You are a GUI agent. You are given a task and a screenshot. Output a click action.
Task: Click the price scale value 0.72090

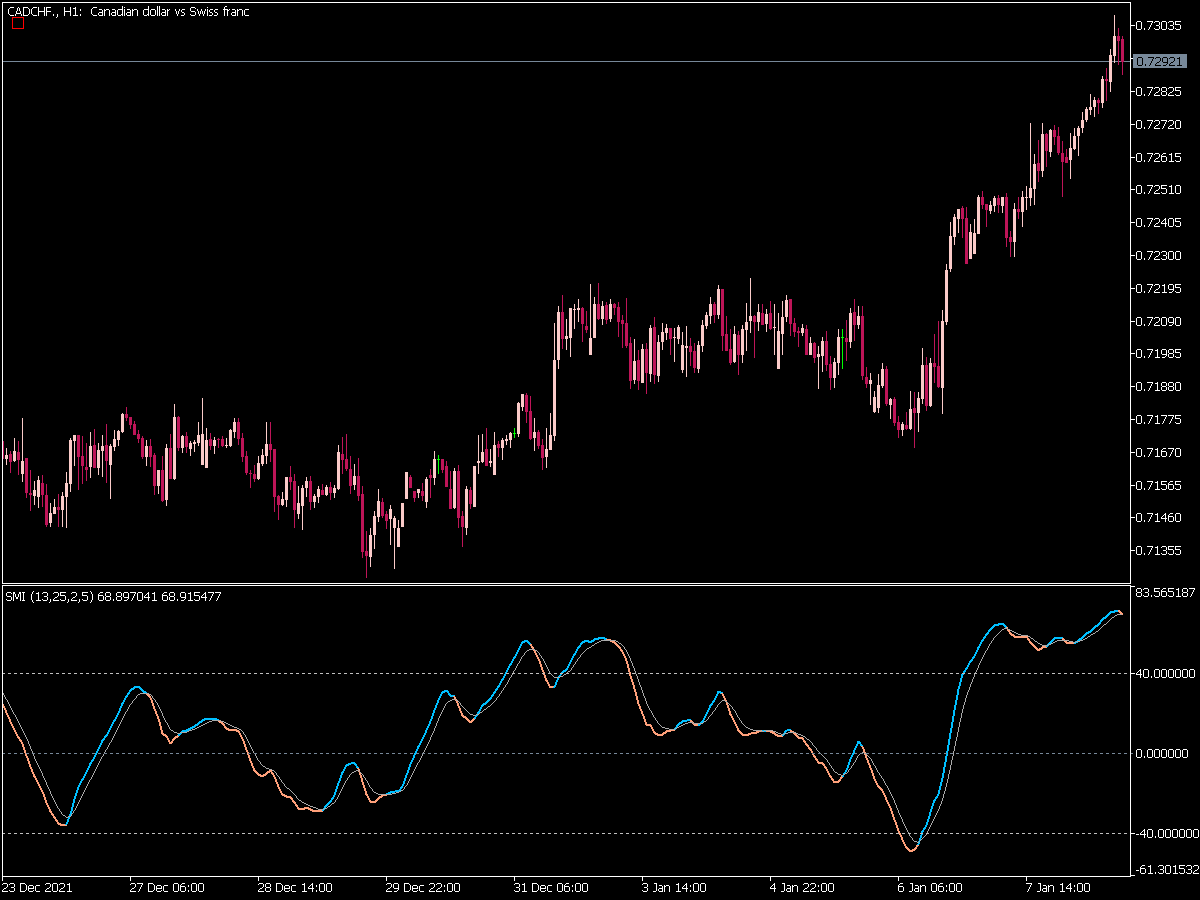point(1161,321)
